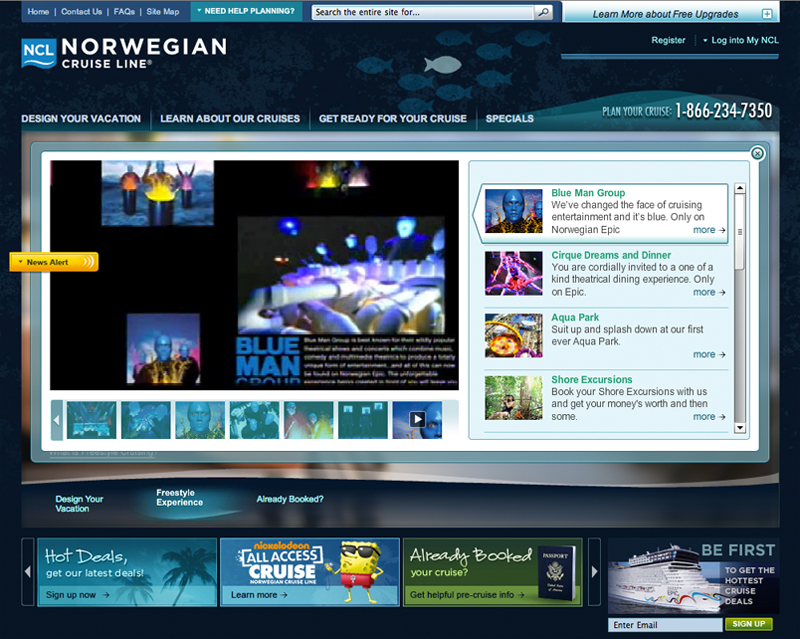Open Need Help Planning dropdown
Viewport: 800px width, 639px height.
246,11
